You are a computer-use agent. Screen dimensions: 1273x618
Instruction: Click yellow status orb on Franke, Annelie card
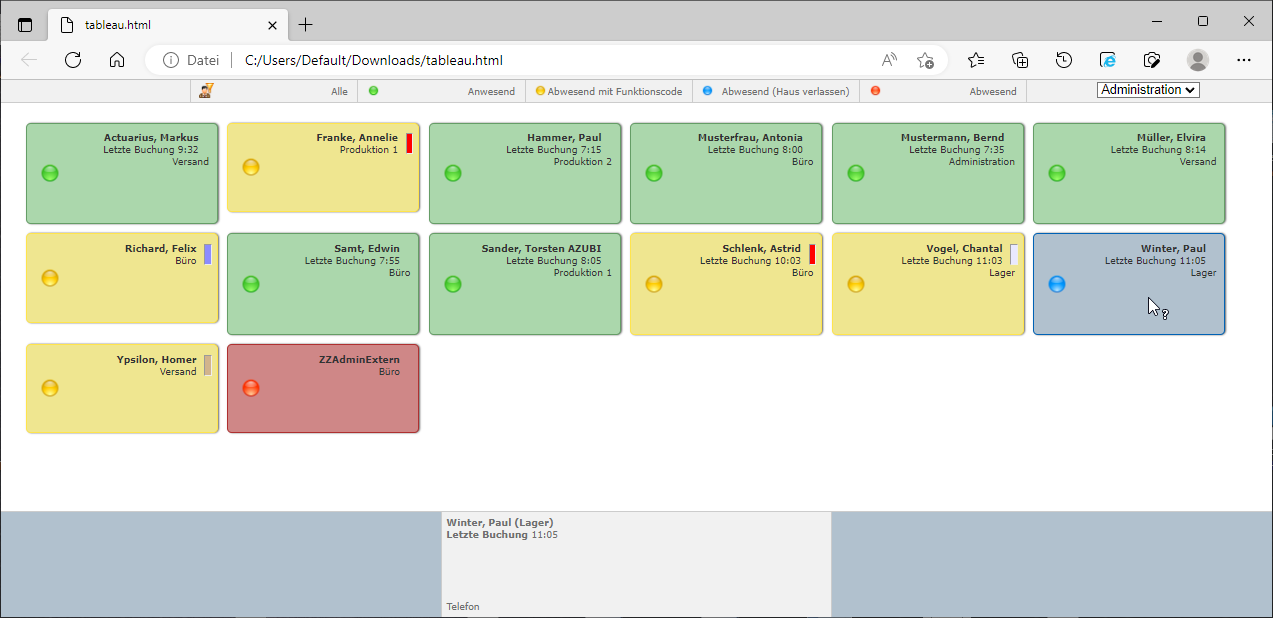pyautogui.click(x=251, y=167)
